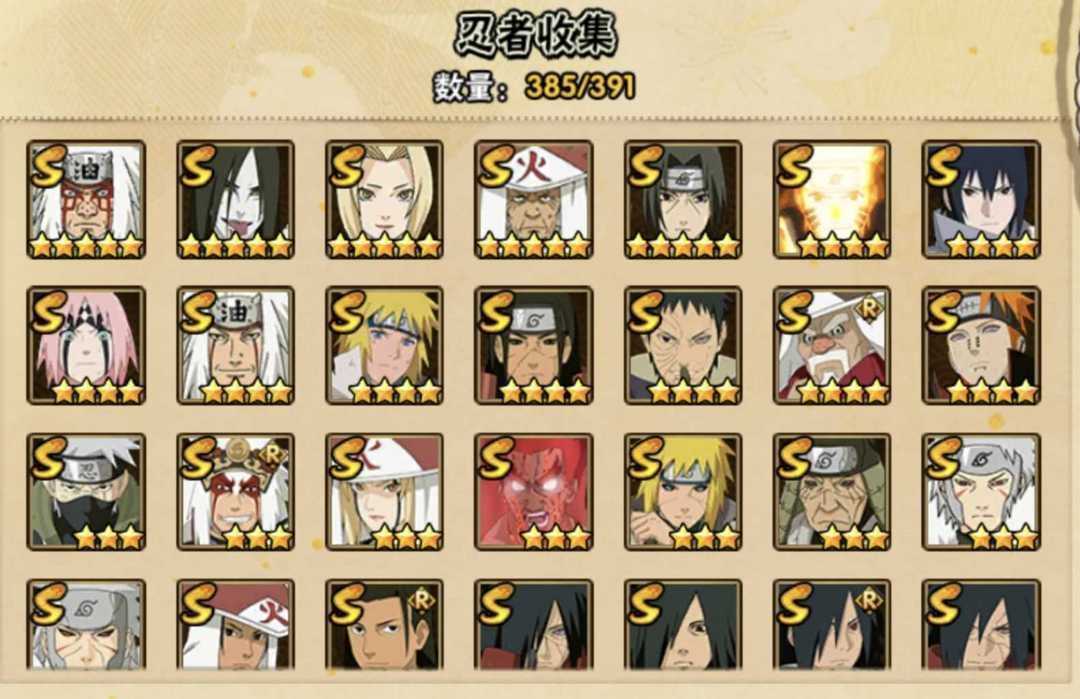1080x699 pixels.
Task: Open the blonde woman wearing white Hokage hat
Action: point(384,492)
